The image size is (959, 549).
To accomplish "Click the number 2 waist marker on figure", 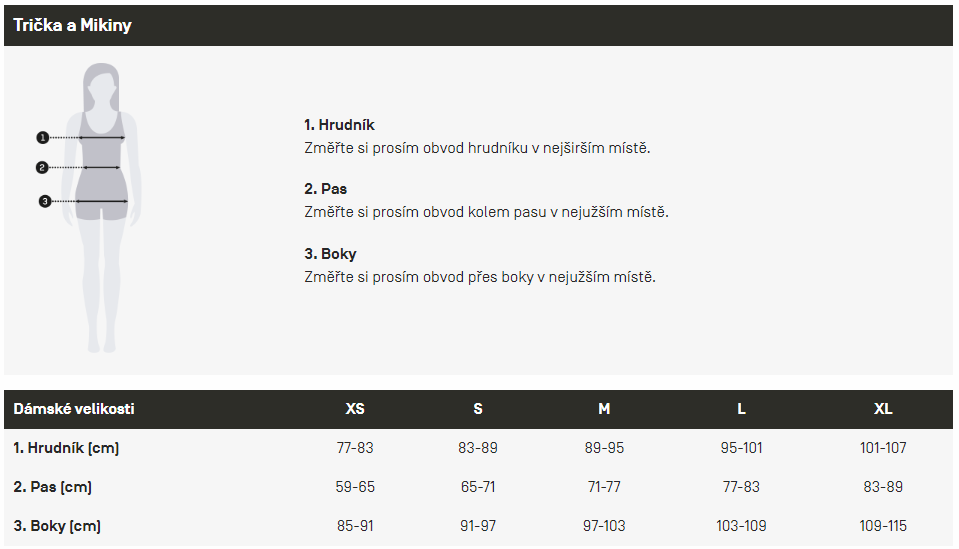I will click(42, 167).
